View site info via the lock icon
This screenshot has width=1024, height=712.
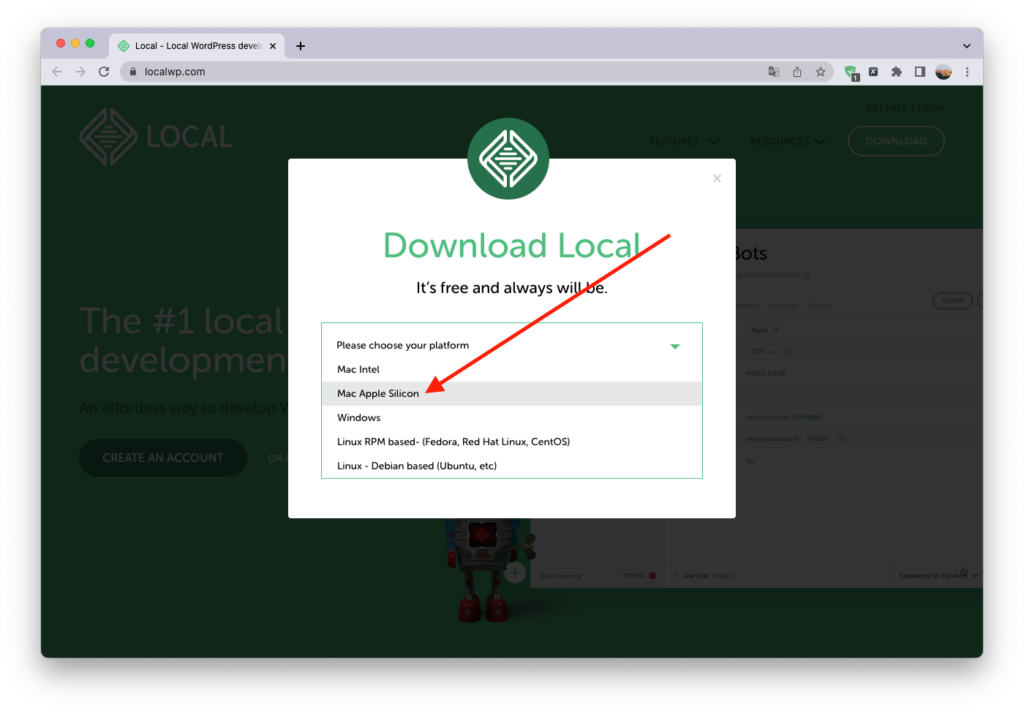(133, 72)
